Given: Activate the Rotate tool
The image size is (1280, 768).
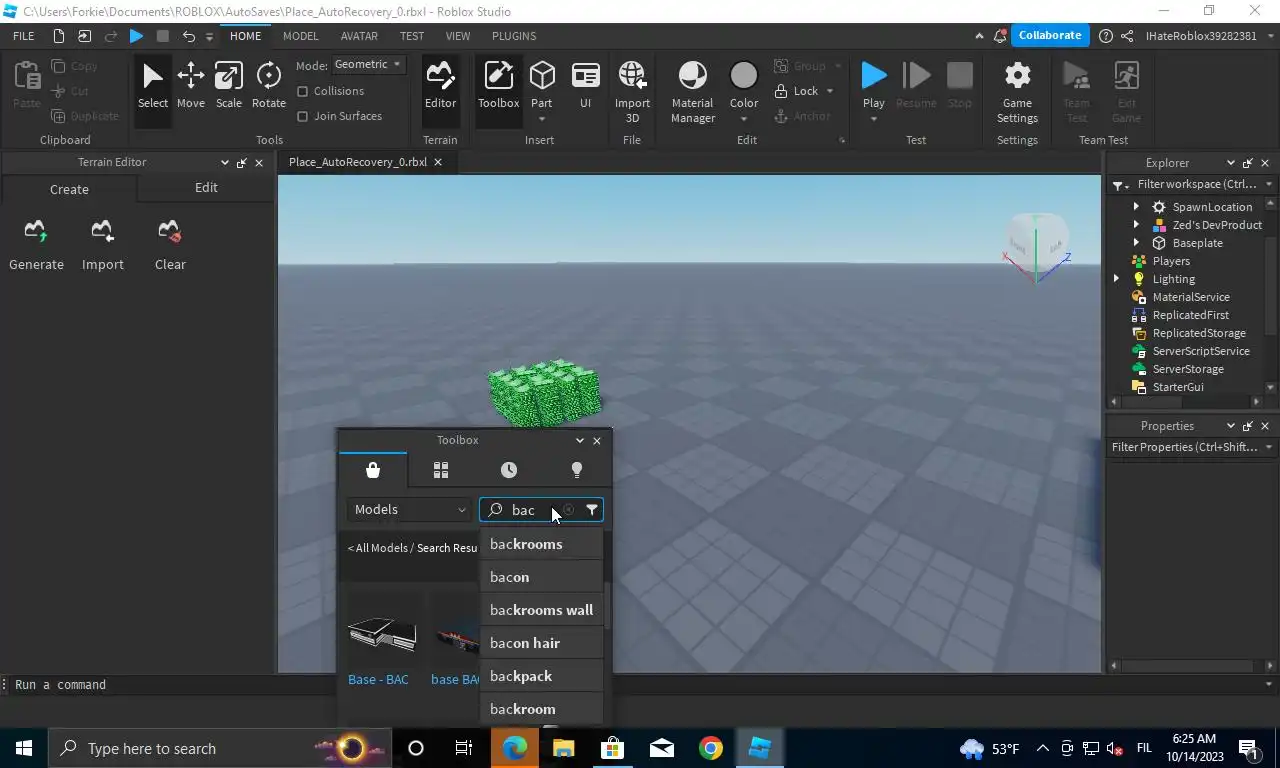Looking at the screenshot, I should [x=268, y=84].
